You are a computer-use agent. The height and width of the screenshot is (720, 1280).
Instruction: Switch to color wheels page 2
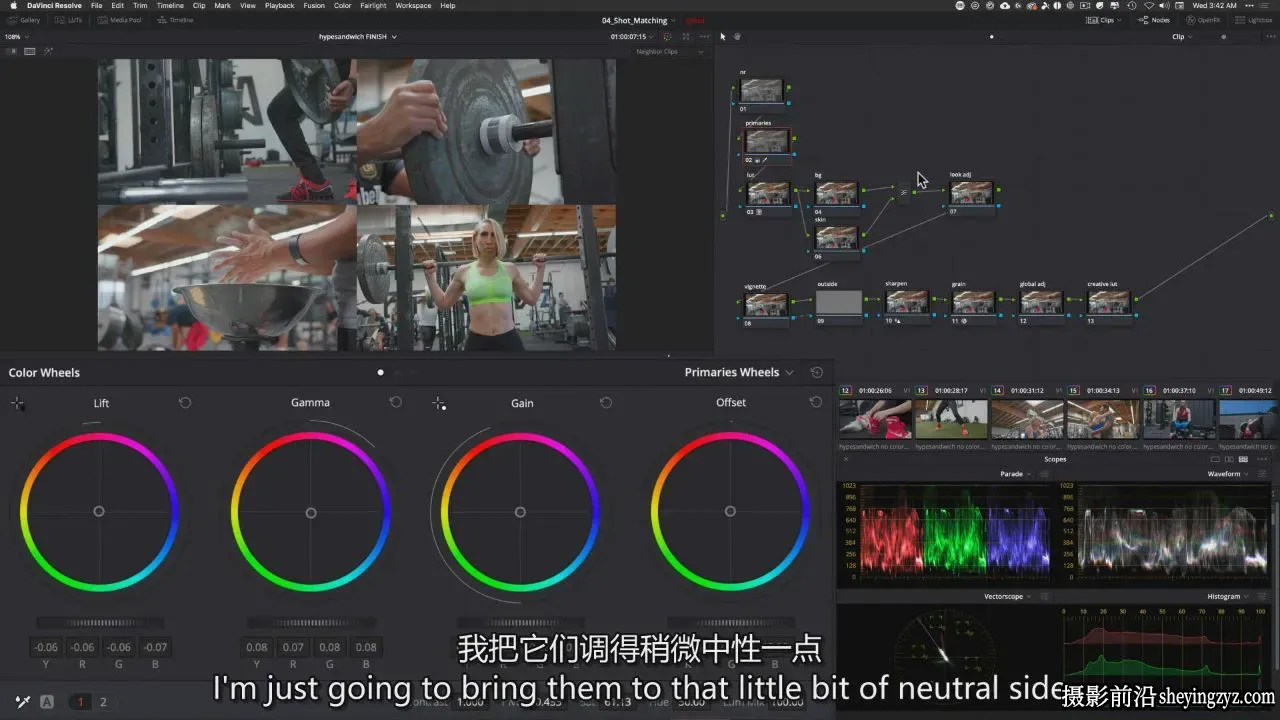pos(102,702)
